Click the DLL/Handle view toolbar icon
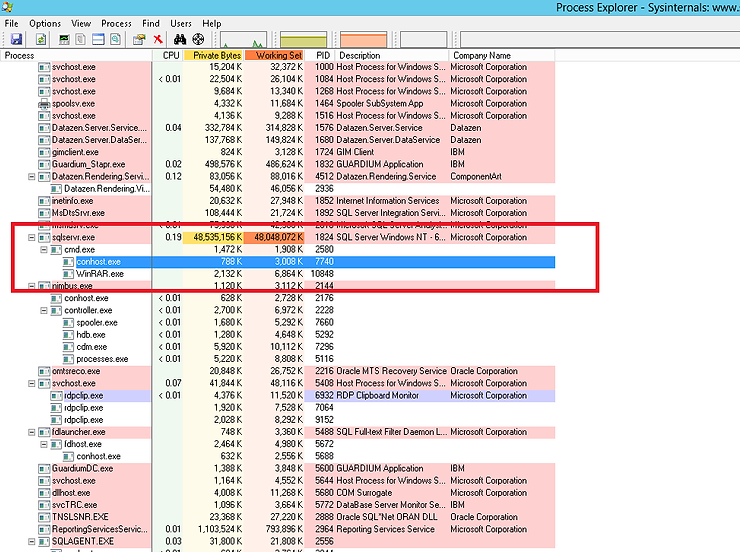The width and height of the screenshot is (740, 552). (x=115, y=39)
